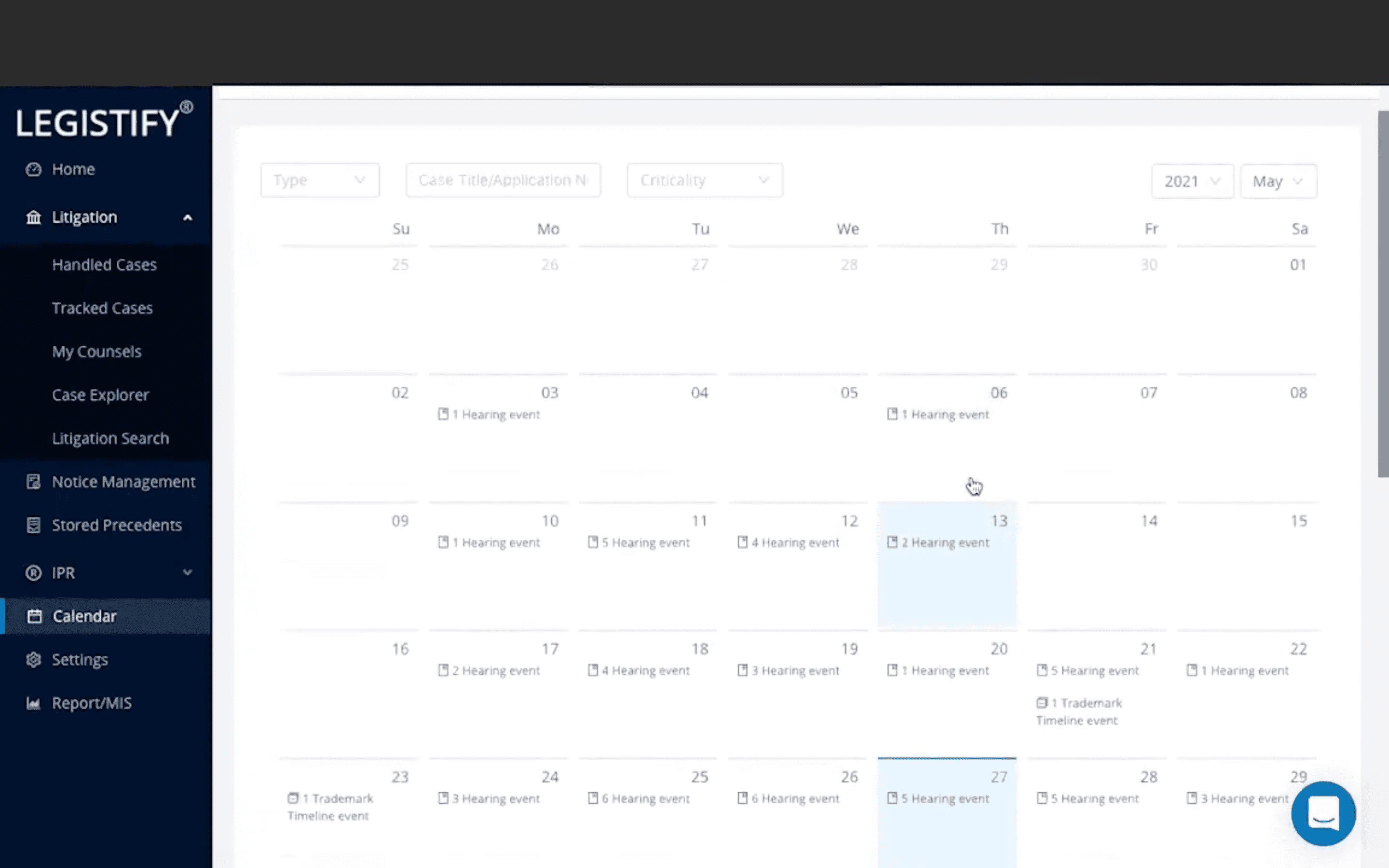Open Tracked Cases from sidebar
1389x868 pixels.
click(x=102, y=308)
